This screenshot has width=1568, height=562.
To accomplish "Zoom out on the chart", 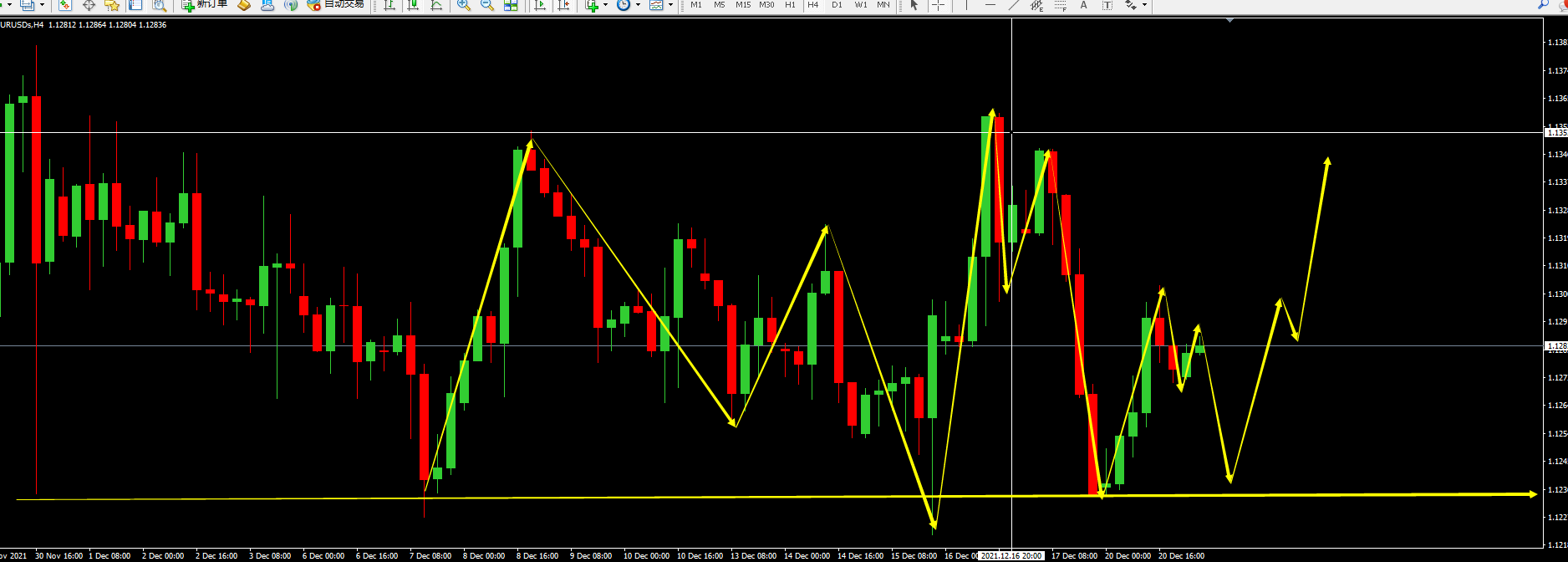I will (x=487, y=5).
